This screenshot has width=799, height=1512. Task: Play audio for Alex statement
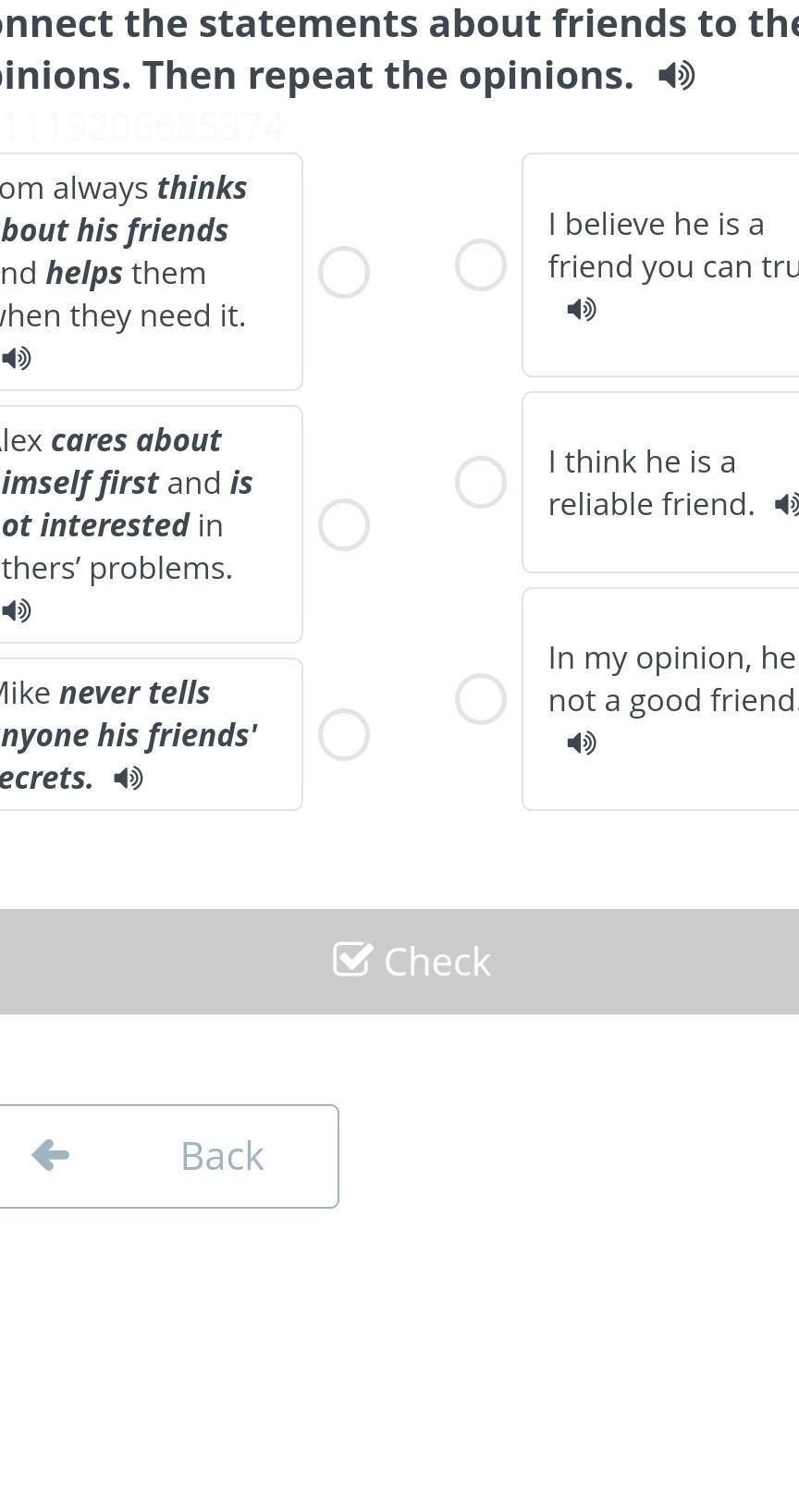tap(17, 610)
